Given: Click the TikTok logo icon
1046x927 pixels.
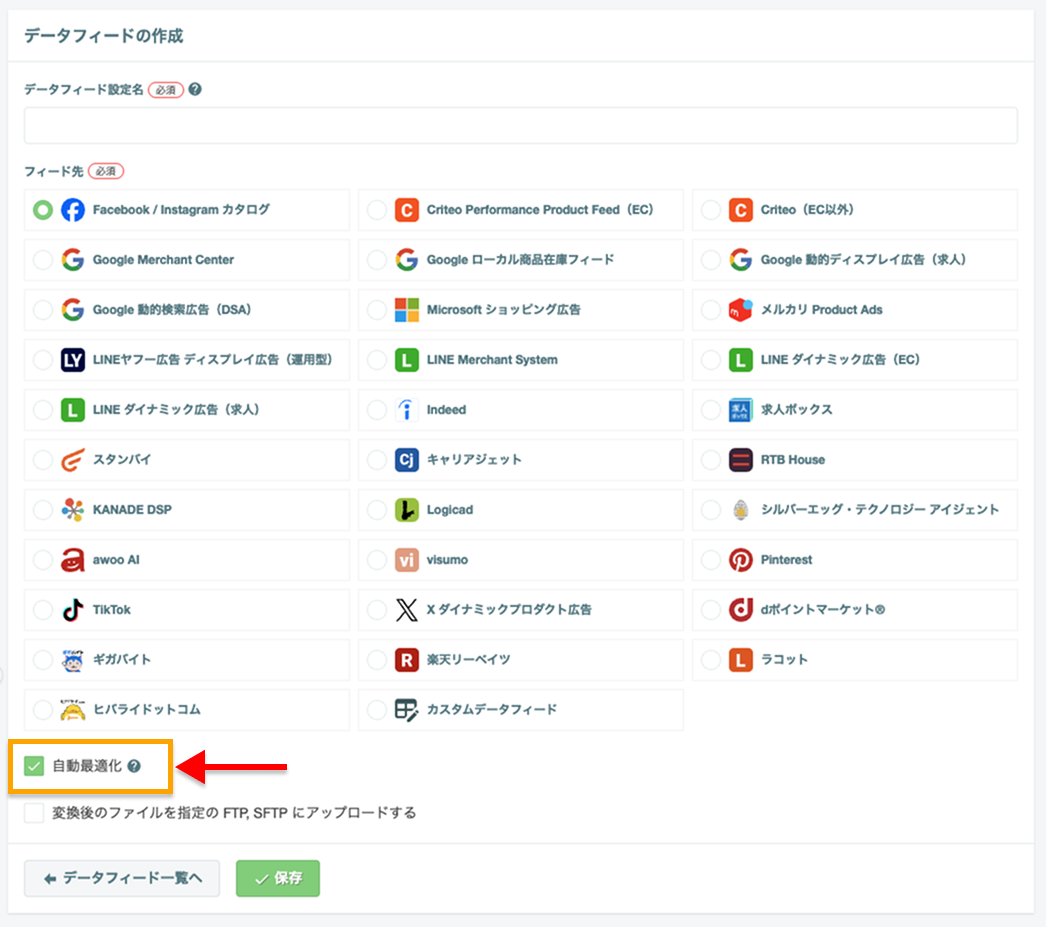Looking at the screenshot, I should click(x=73, y=610).
